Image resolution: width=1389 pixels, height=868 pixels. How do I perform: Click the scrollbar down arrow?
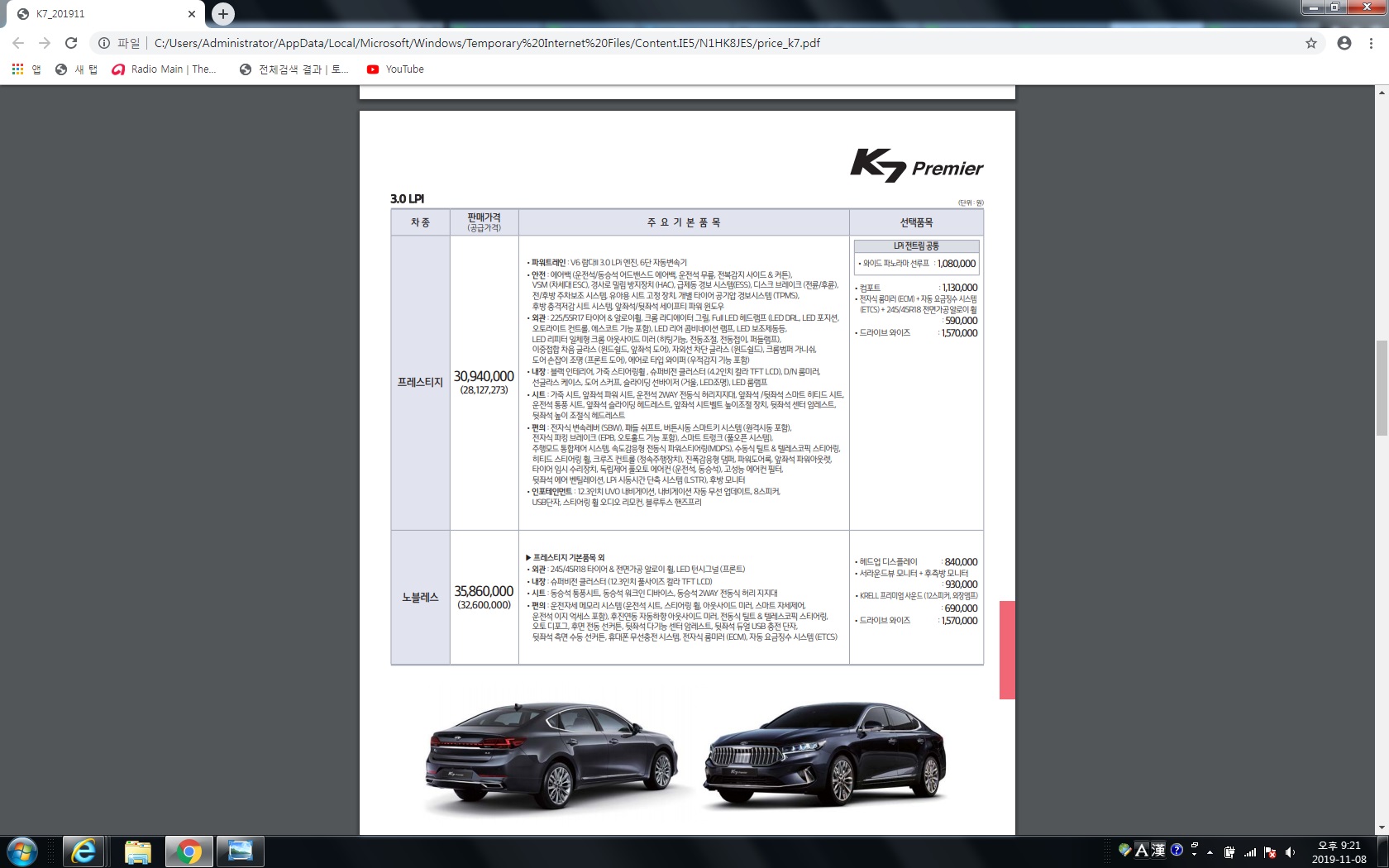1382,827
